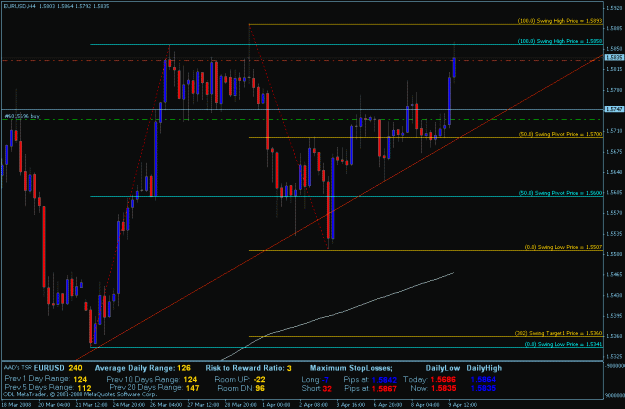
Task: Click the 3 Apr 16:00 time axis label
Action: pos(351,404)
